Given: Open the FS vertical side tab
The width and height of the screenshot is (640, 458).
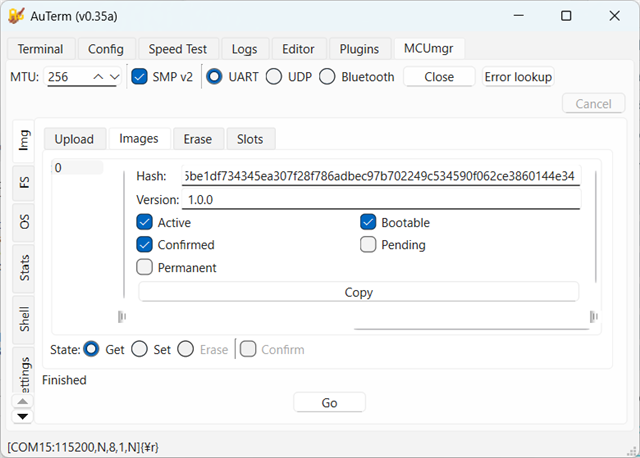Looking at the screenshot, I should 24,182.
